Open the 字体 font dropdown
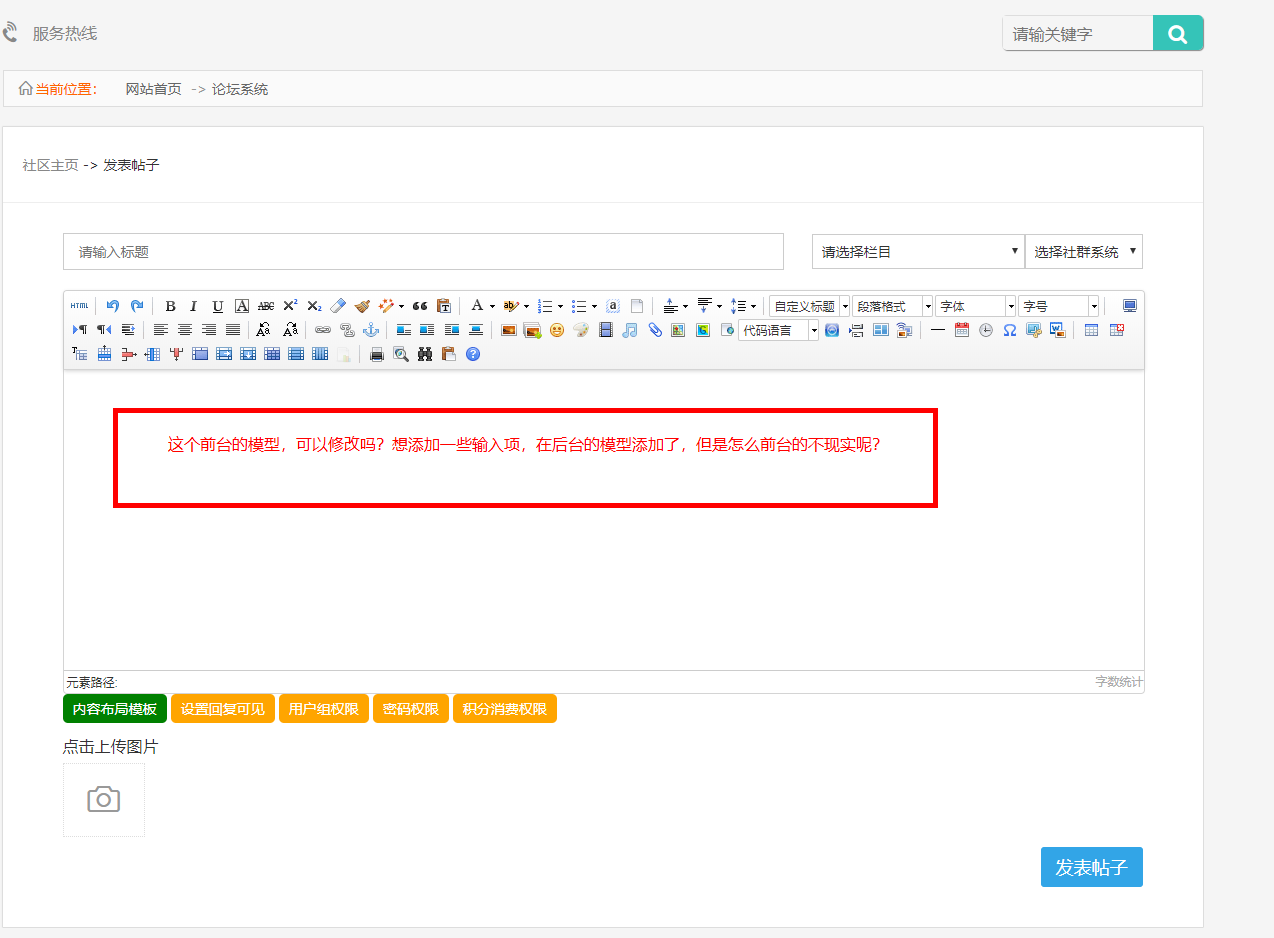The height and width of the screenshot is (938, 1274). (x=975, y=306)
